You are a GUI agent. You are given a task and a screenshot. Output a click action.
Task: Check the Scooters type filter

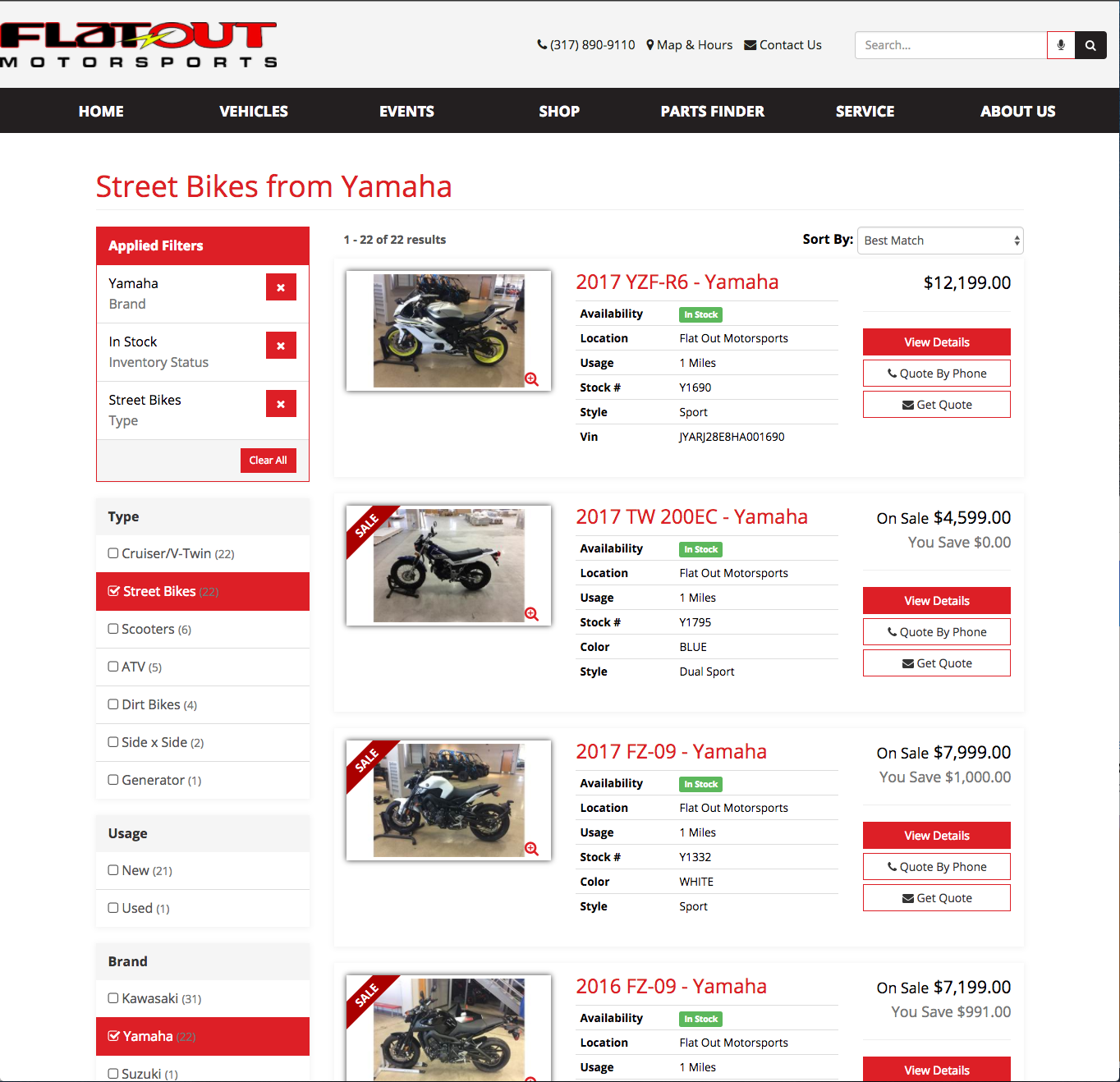[x=113, y=629]
